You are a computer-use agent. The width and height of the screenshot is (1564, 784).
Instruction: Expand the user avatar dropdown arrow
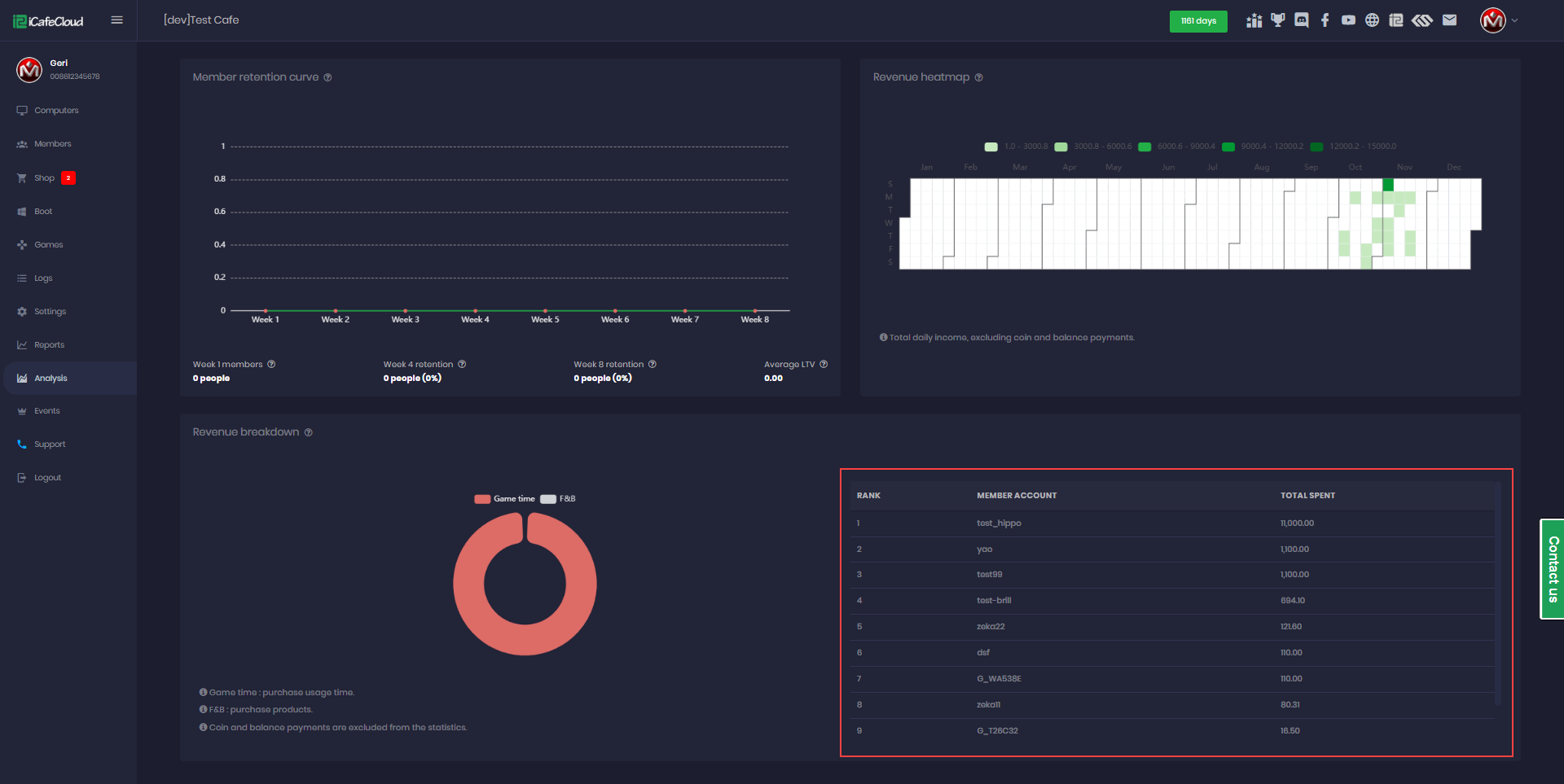tap(1515, 21)
